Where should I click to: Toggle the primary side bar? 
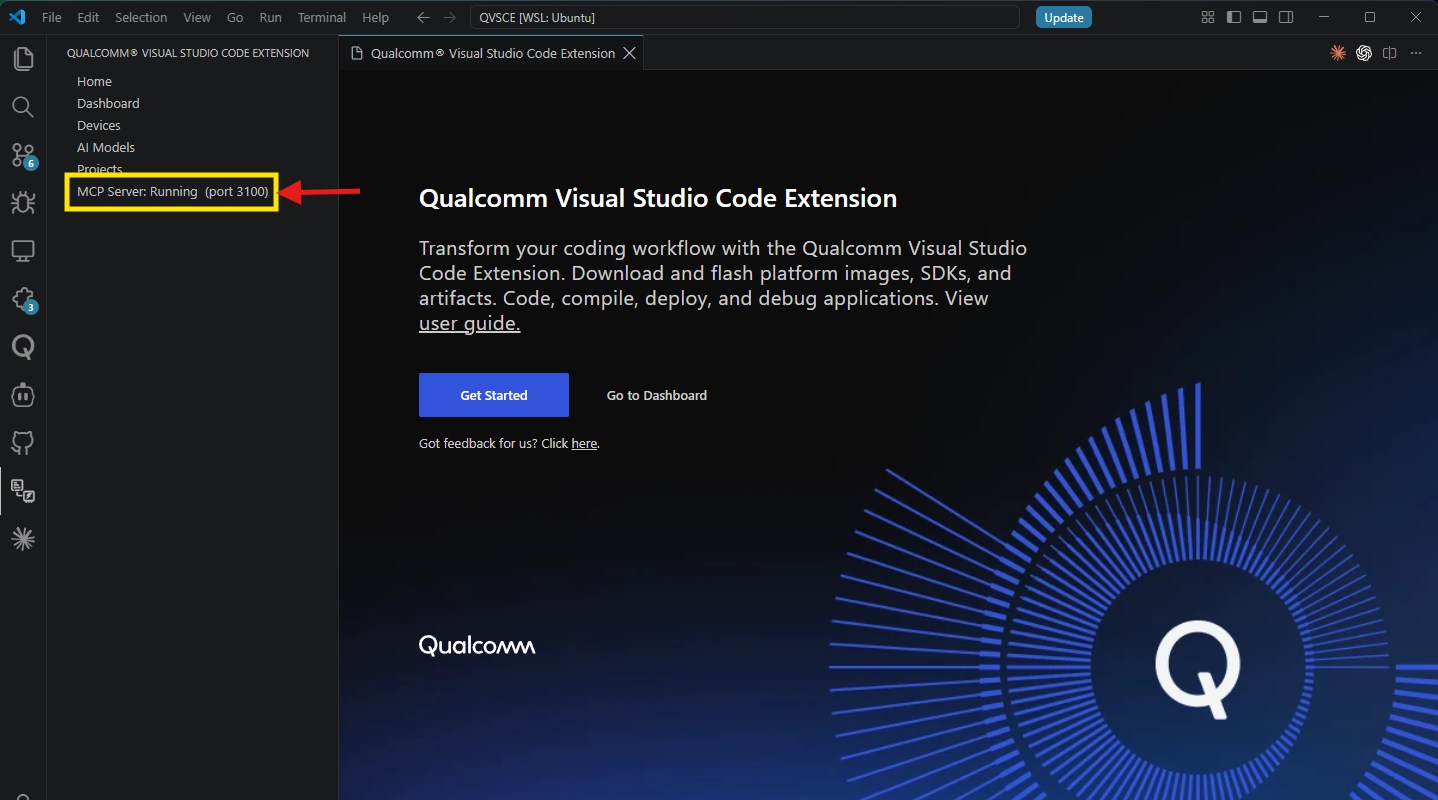point(1234,17)
